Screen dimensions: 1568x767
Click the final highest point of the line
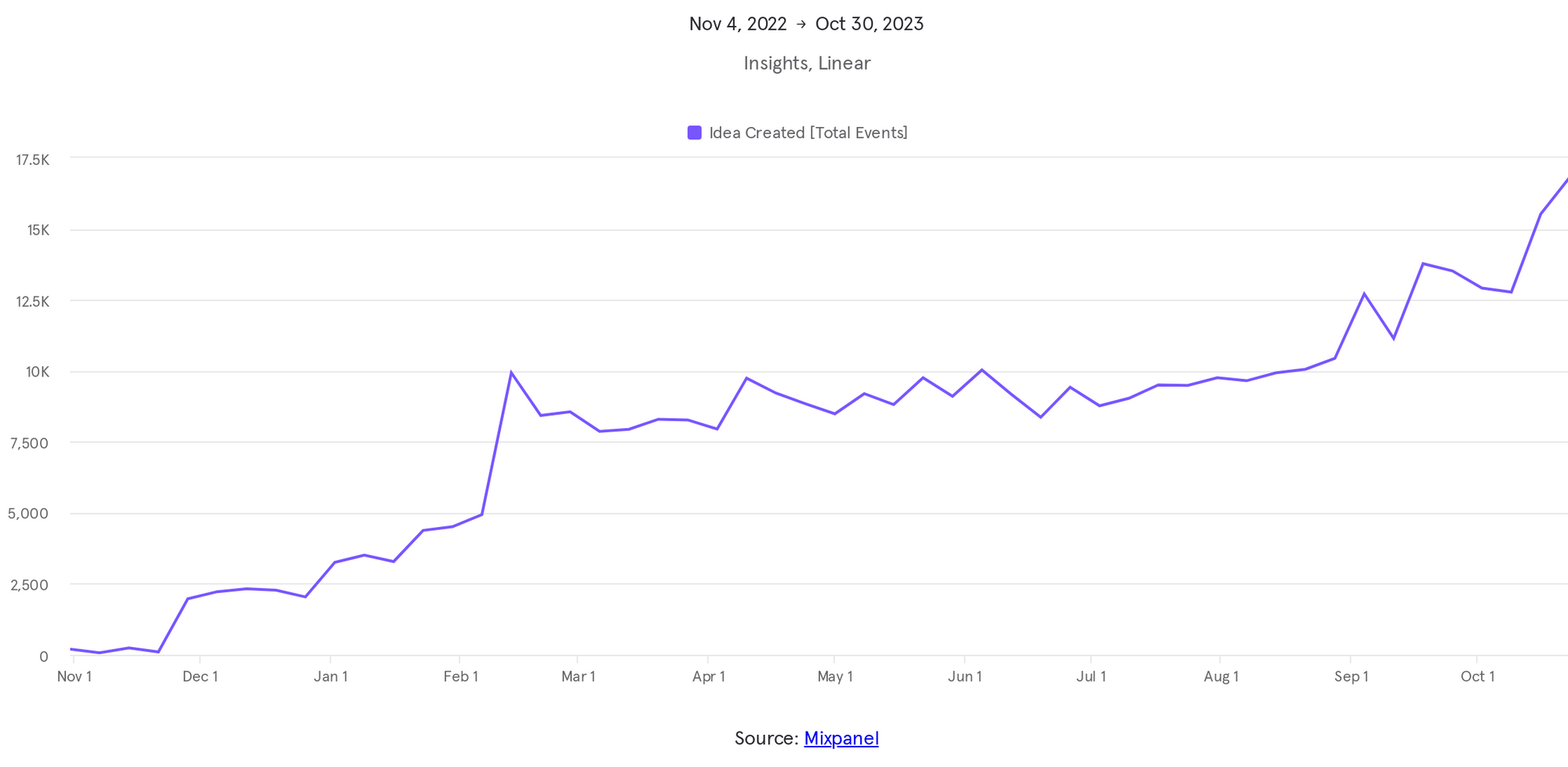click(1565, 180)
